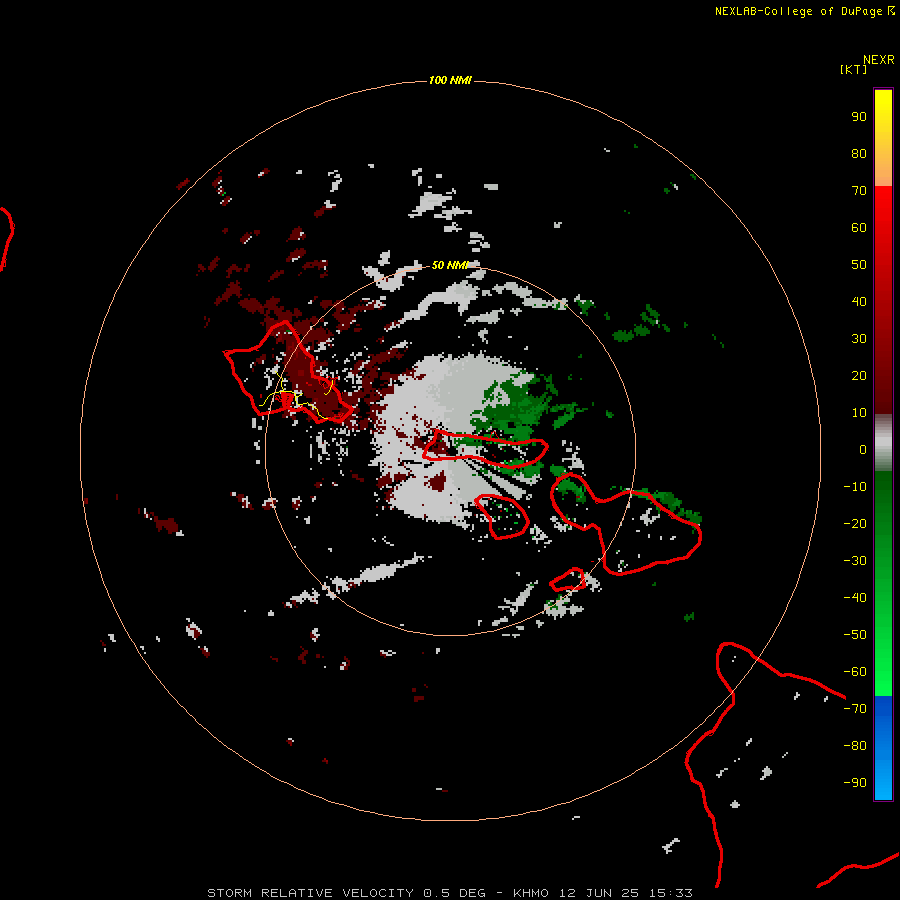Click the 90 knot label on scale

pyautogui.click(x=859, y=117)
